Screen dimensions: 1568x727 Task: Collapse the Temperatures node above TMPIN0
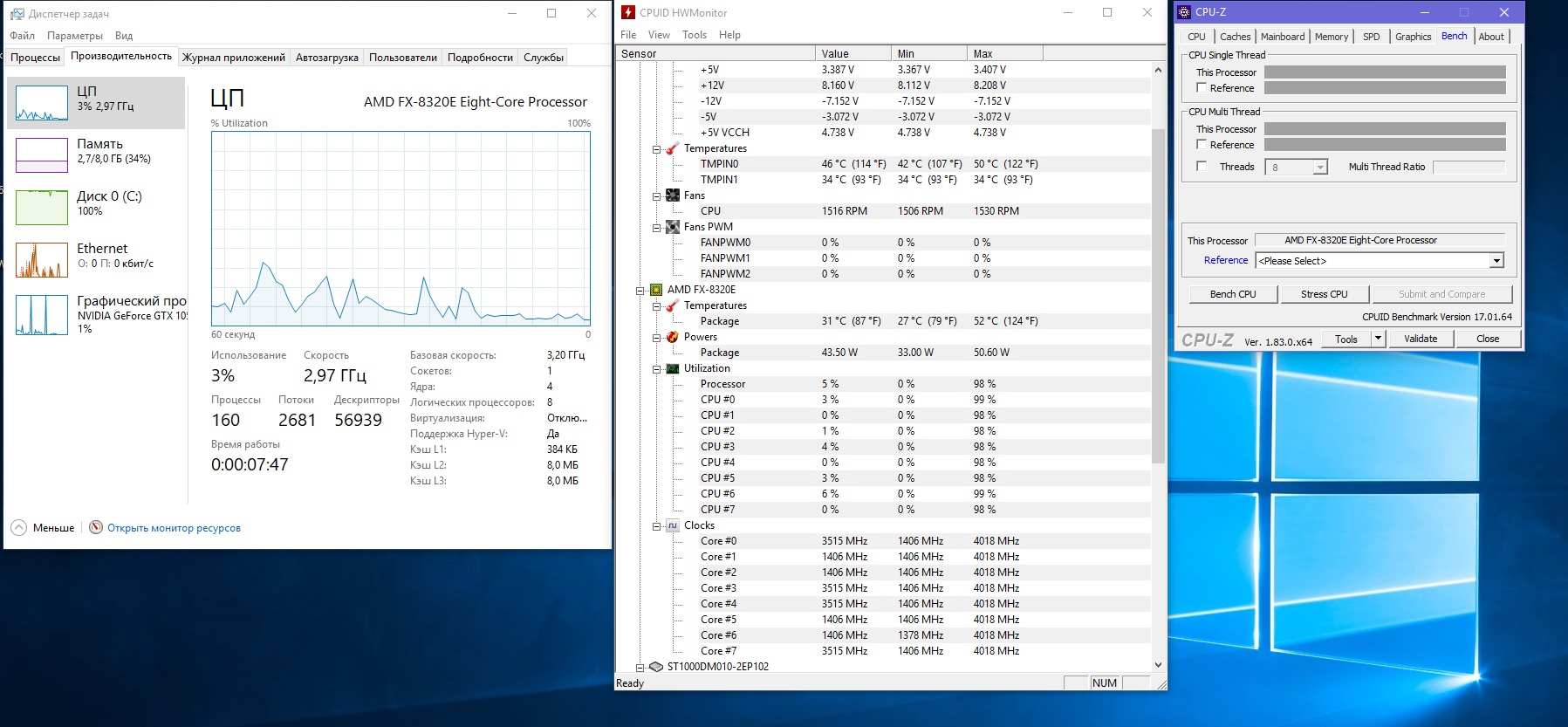[x=656, y=149]
